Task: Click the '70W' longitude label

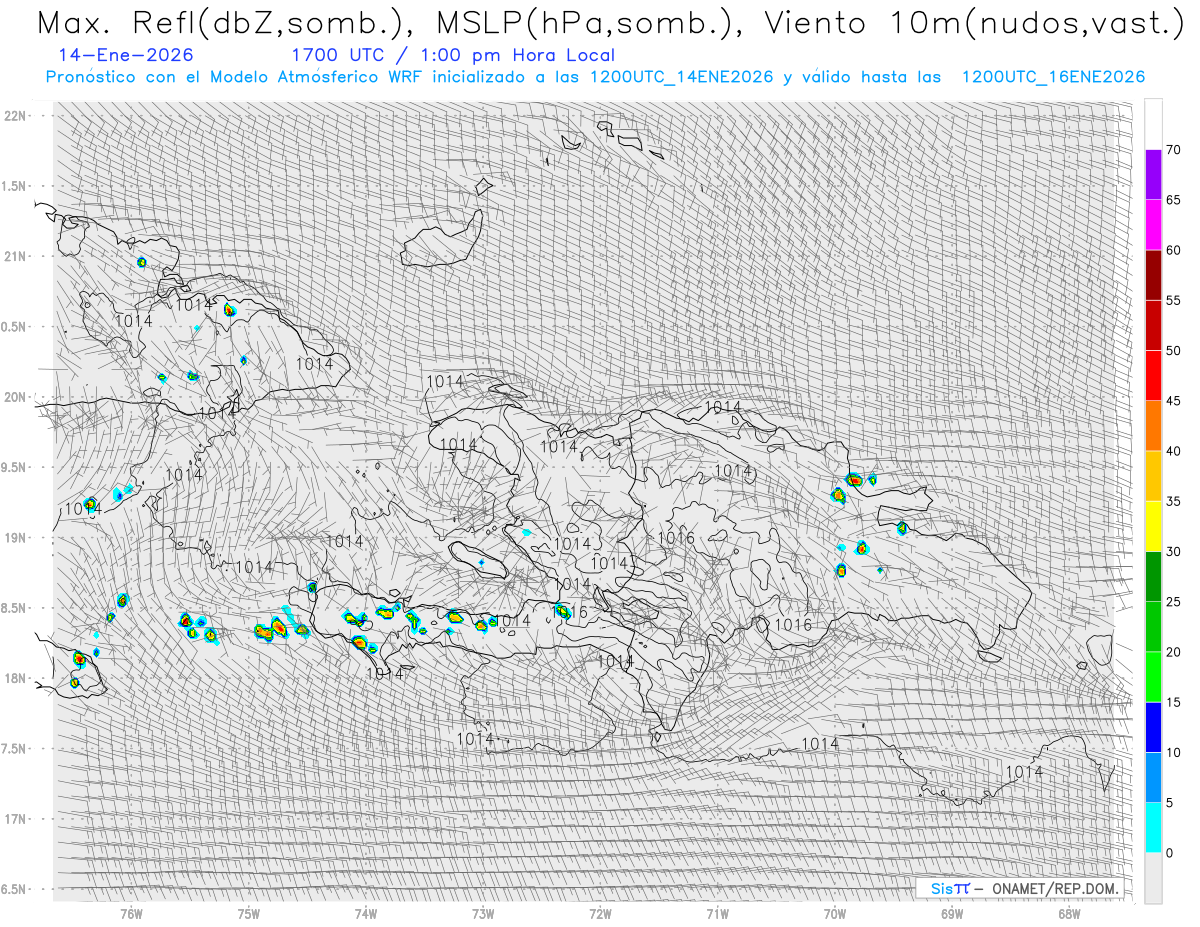Action: point(835,913)
